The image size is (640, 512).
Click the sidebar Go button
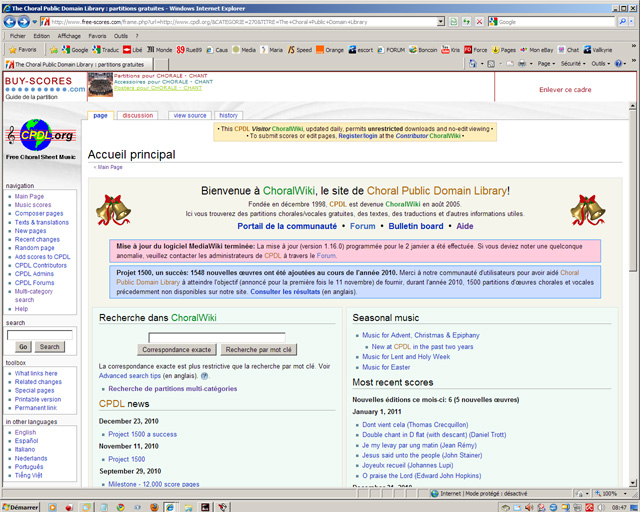click(x=23, y=347)
